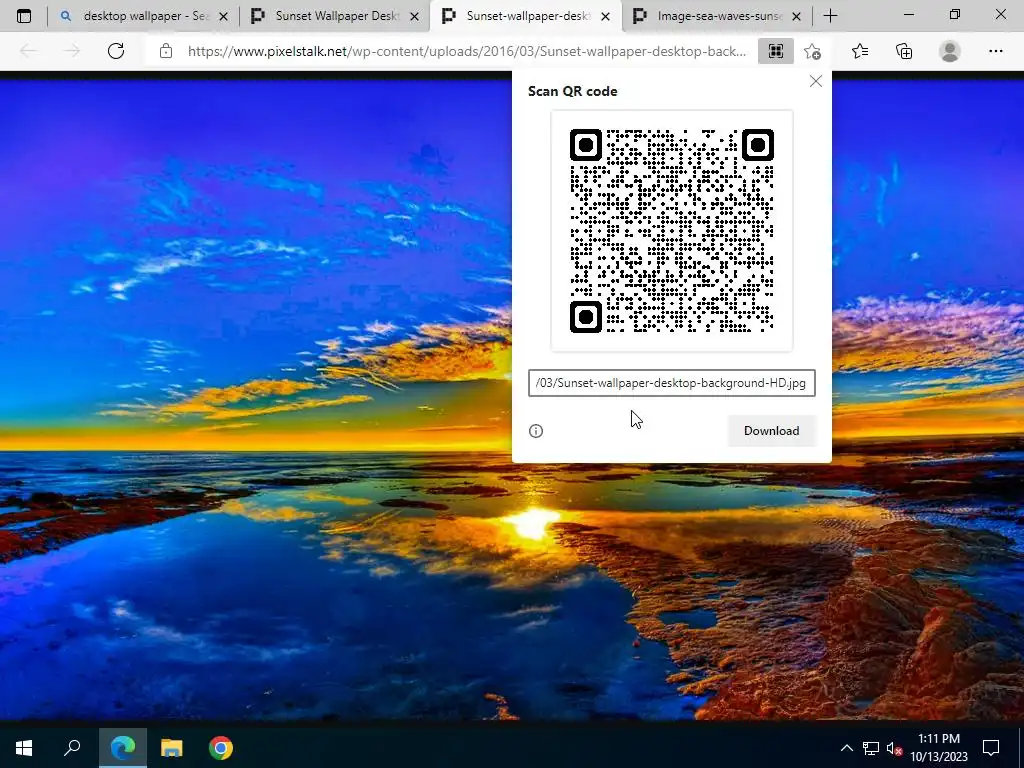The height and width of the screenshot is (768, 1024).
Task: Click the pixelstalk.net address bar URL
Action: 466,51
